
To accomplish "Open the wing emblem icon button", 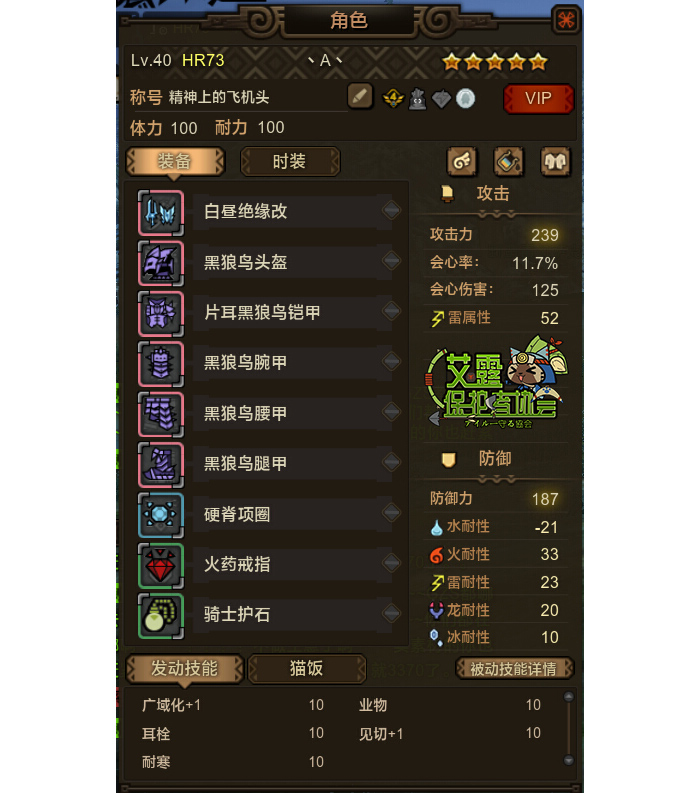I will [x=462, y=161].
